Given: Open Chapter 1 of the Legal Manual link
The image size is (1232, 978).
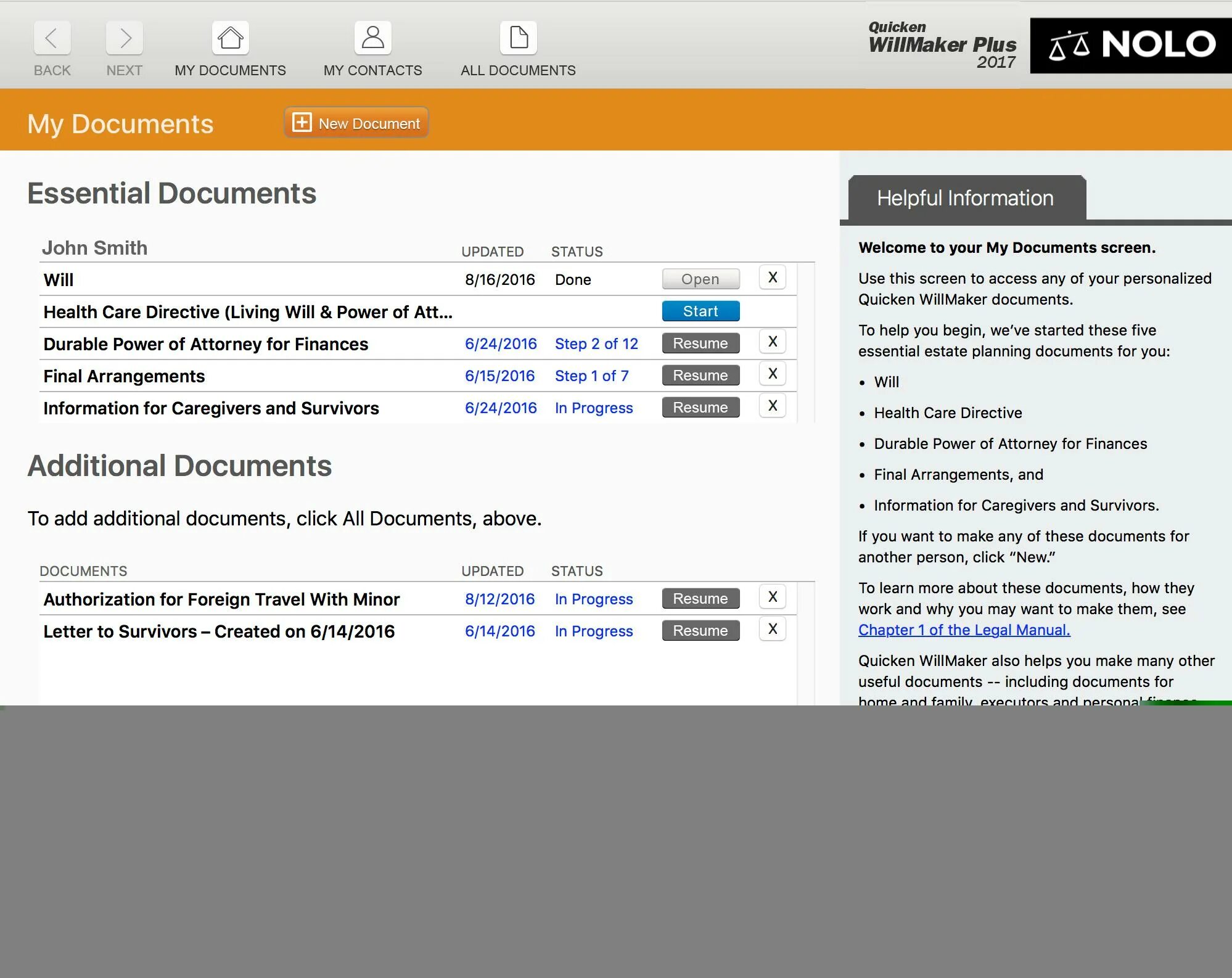Looking at the screenshot, I should [x=964, y=630].
